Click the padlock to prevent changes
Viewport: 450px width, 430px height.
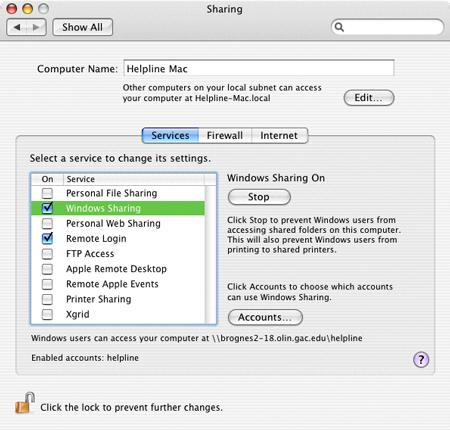[x=25, y=403]
